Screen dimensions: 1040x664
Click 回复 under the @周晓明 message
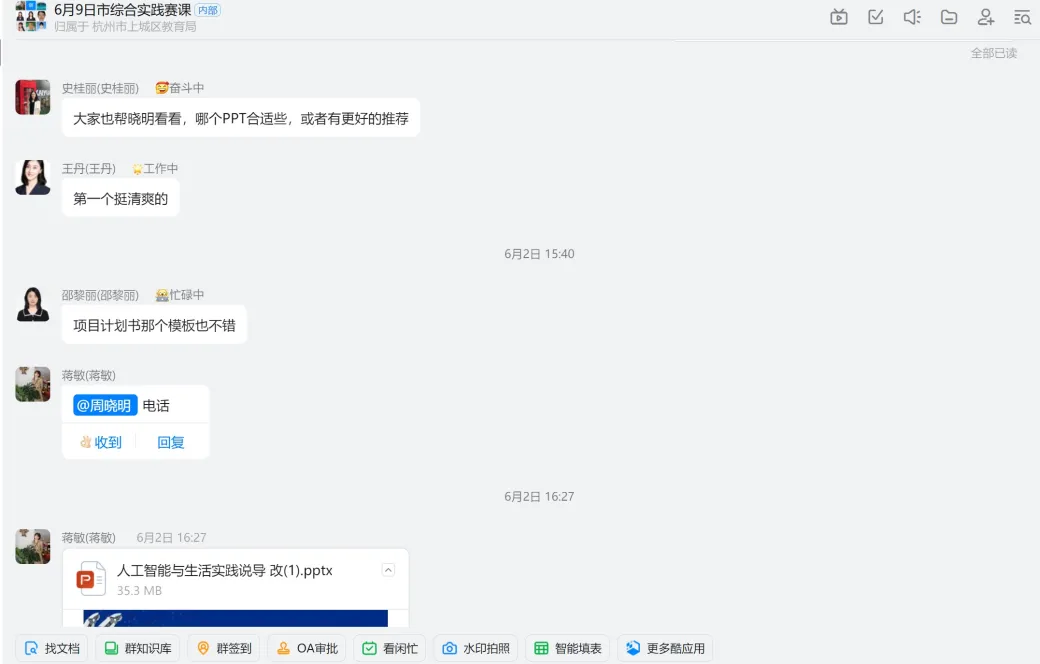tap(170, 442)
